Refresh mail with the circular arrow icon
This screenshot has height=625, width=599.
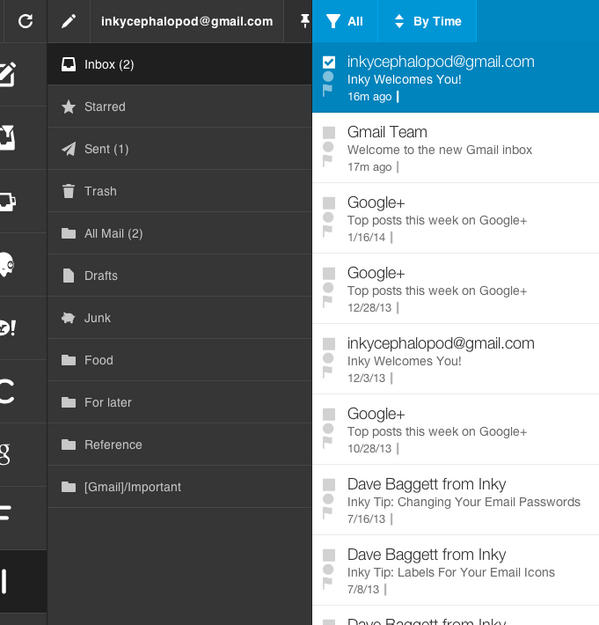(x=26, y=21)
